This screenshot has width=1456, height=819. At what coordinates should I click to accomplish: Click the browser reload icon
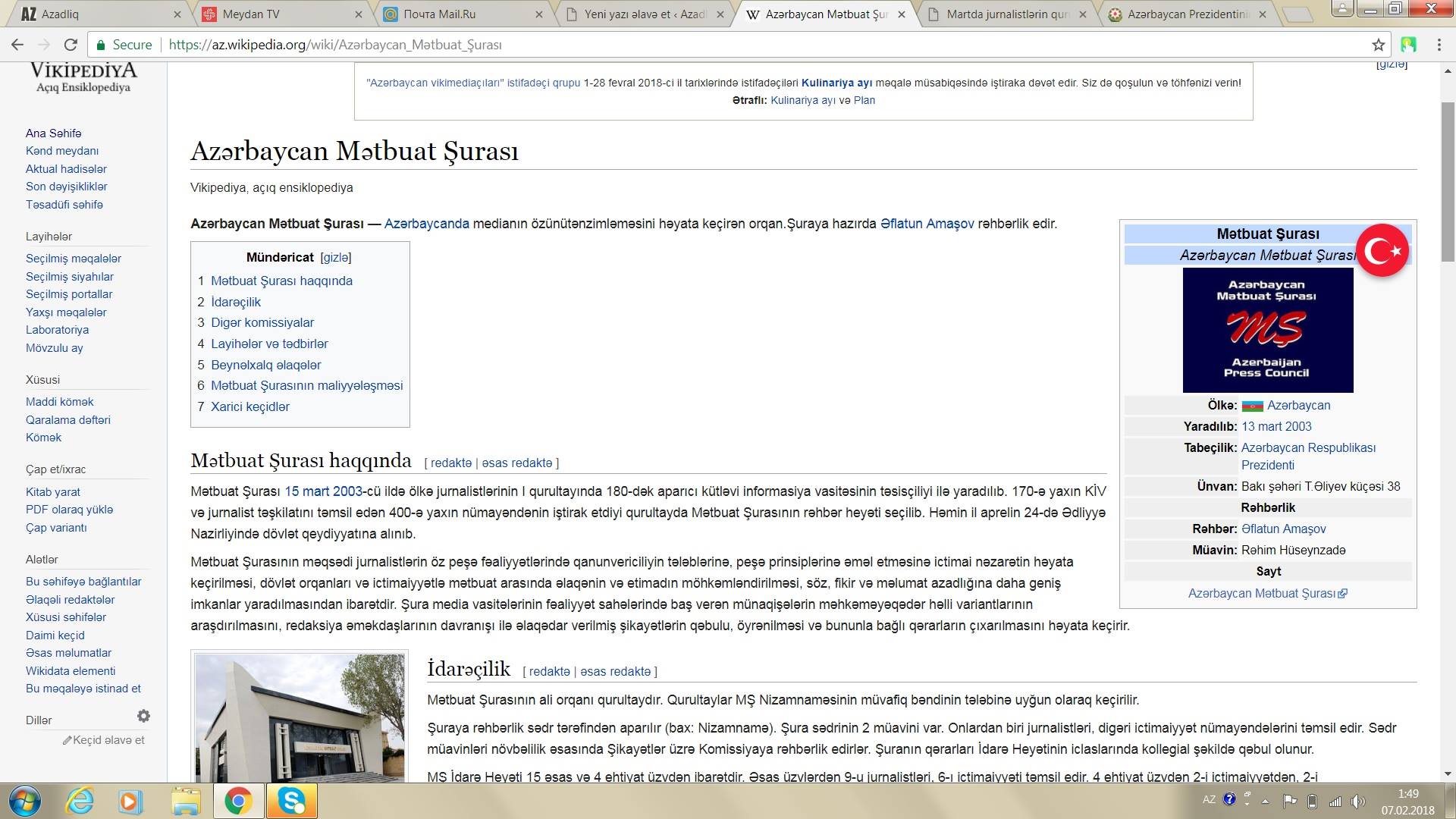pos(71,45)
